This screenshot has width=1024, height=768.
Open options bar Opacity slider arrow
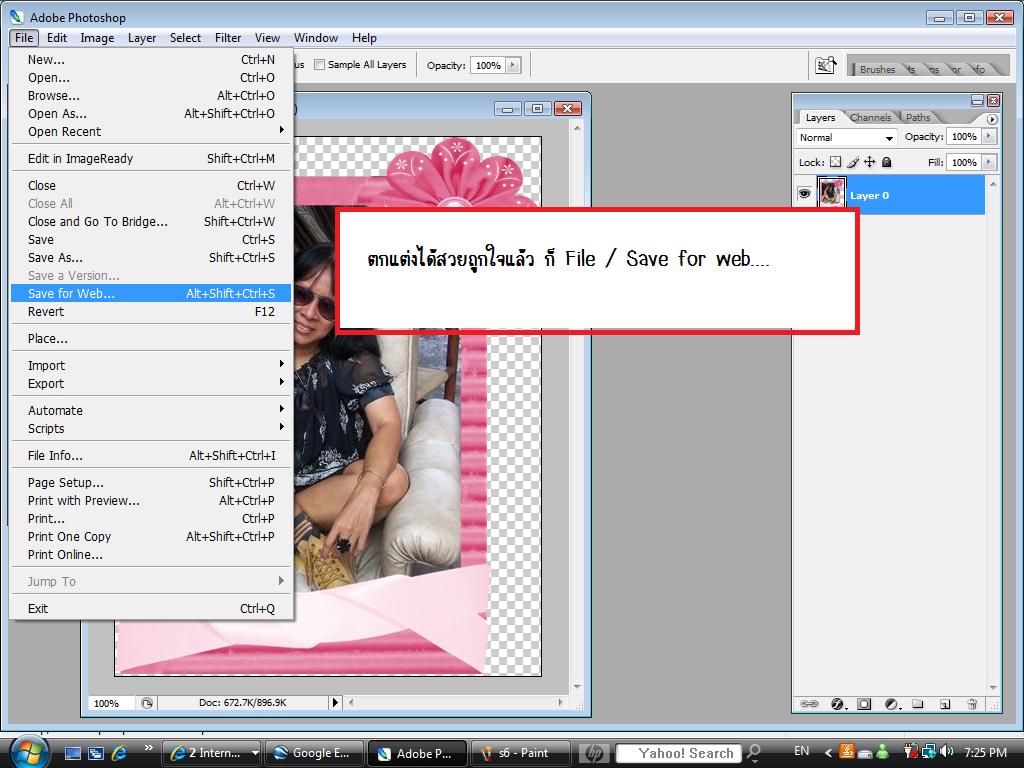[x=513, y=65]
